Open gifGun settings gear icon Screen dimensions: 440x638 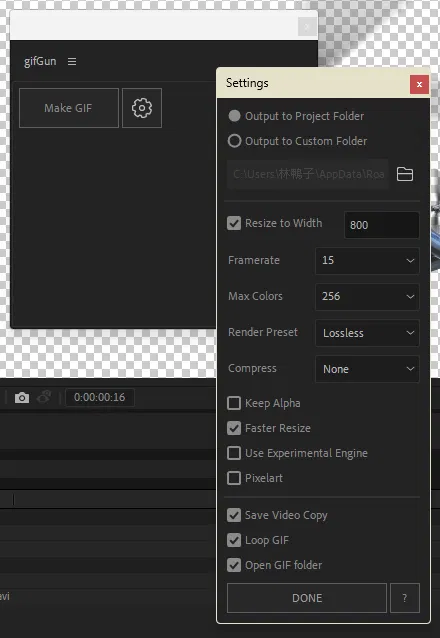click(x=142, y=108)
